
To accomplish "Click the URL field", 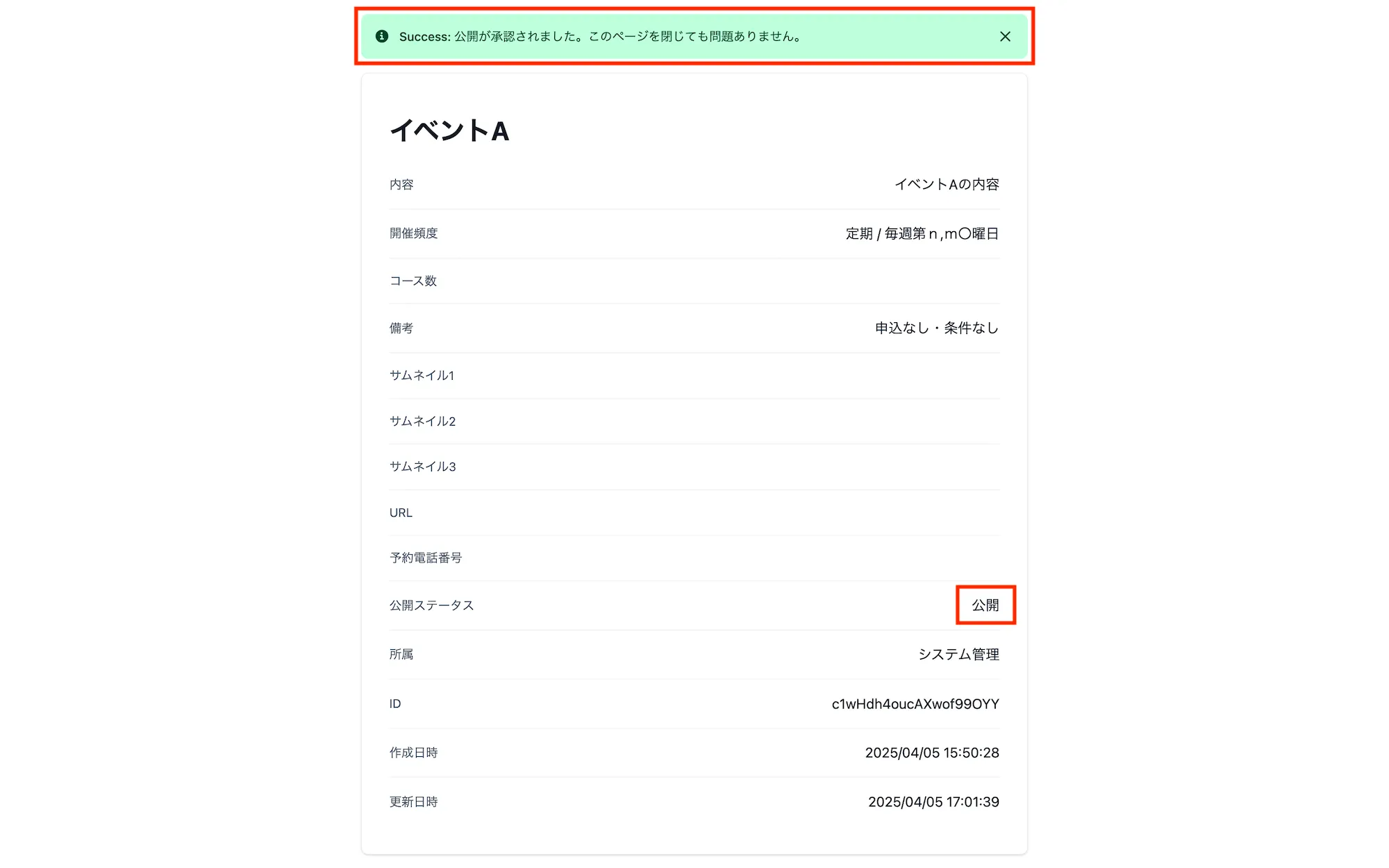I will click(x=401, y=512).
